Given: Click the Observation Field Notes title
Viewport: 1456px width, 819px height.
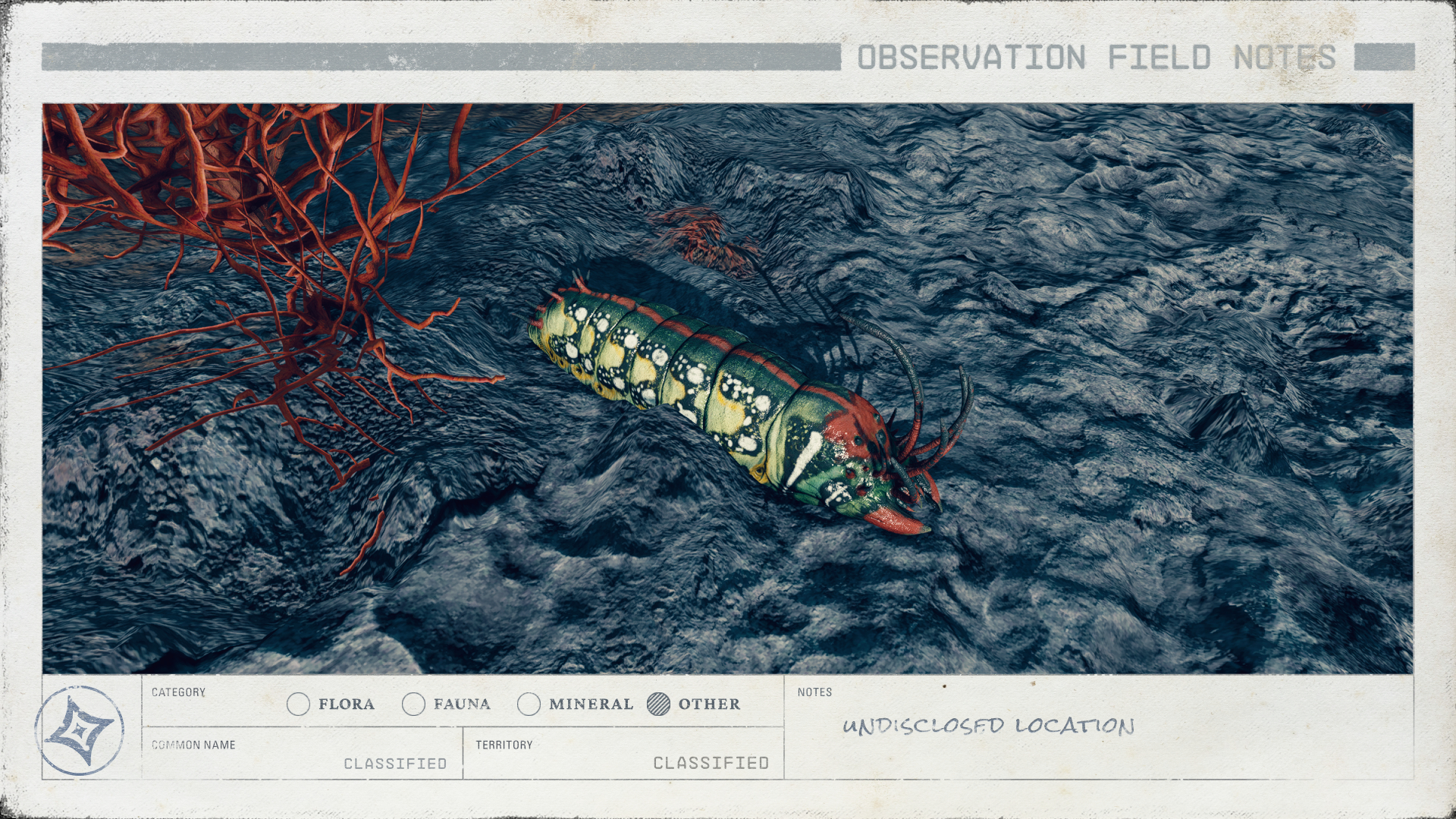Looking at the screenshot, I should click(x=1097, y=58).
